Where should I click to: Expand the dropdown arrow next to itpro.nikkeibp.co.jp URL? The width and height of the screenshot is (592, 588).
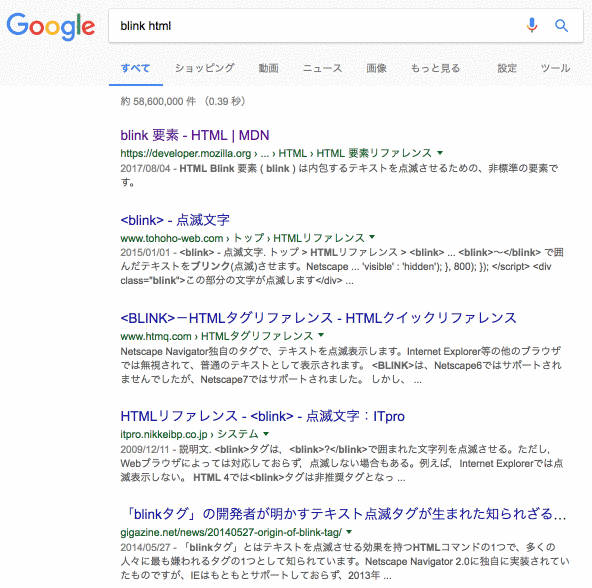[266, 433]
